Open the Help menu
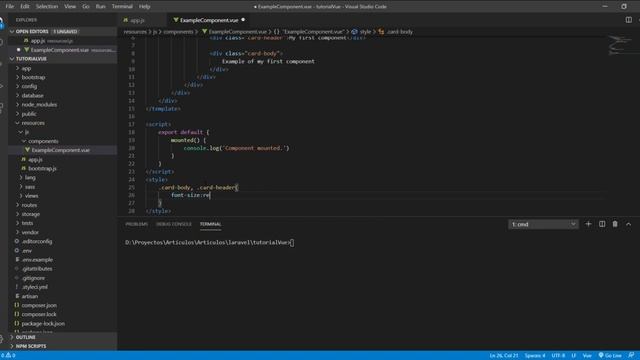Screen dimensions: 640x360 coord(144,7)
